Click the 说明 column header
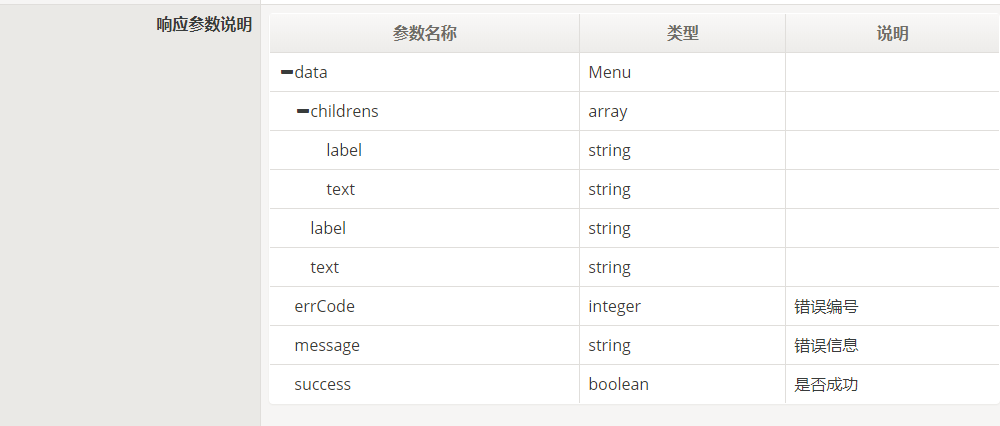 tap(892, 33)
